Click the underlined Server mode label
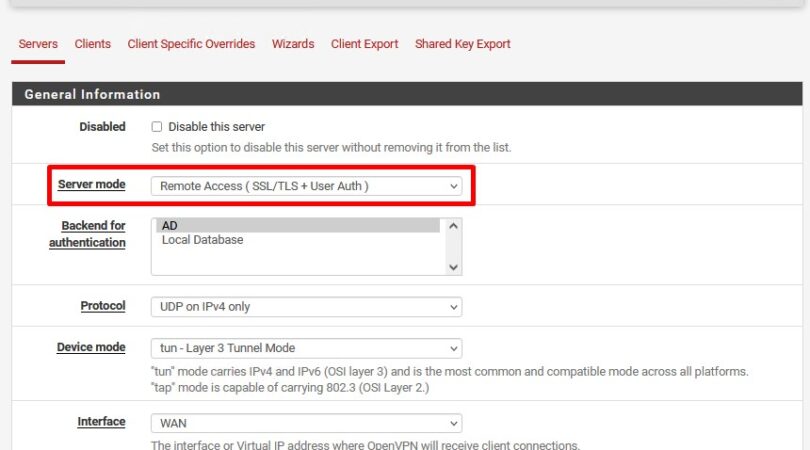 (x=91, y=185)
